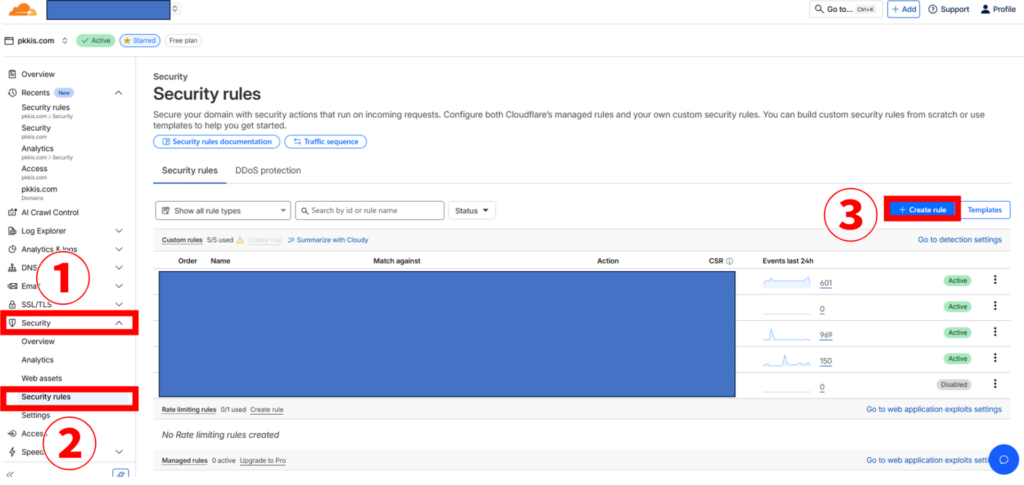Open the Templates button
The height and width of the screenshot is (485, 1024).
[x=984, y=210]
